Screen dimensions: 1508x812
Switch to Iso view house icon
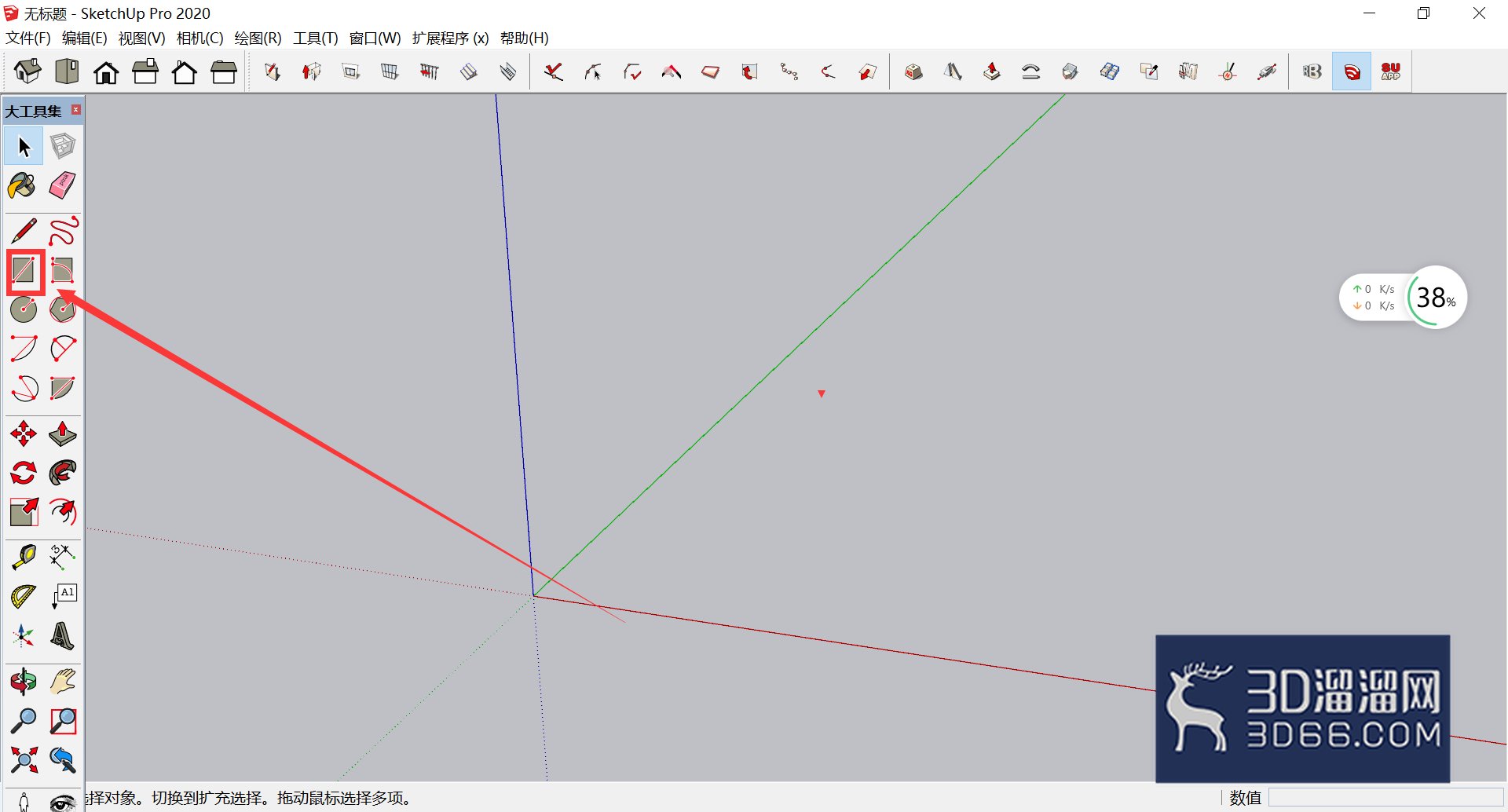27,71
